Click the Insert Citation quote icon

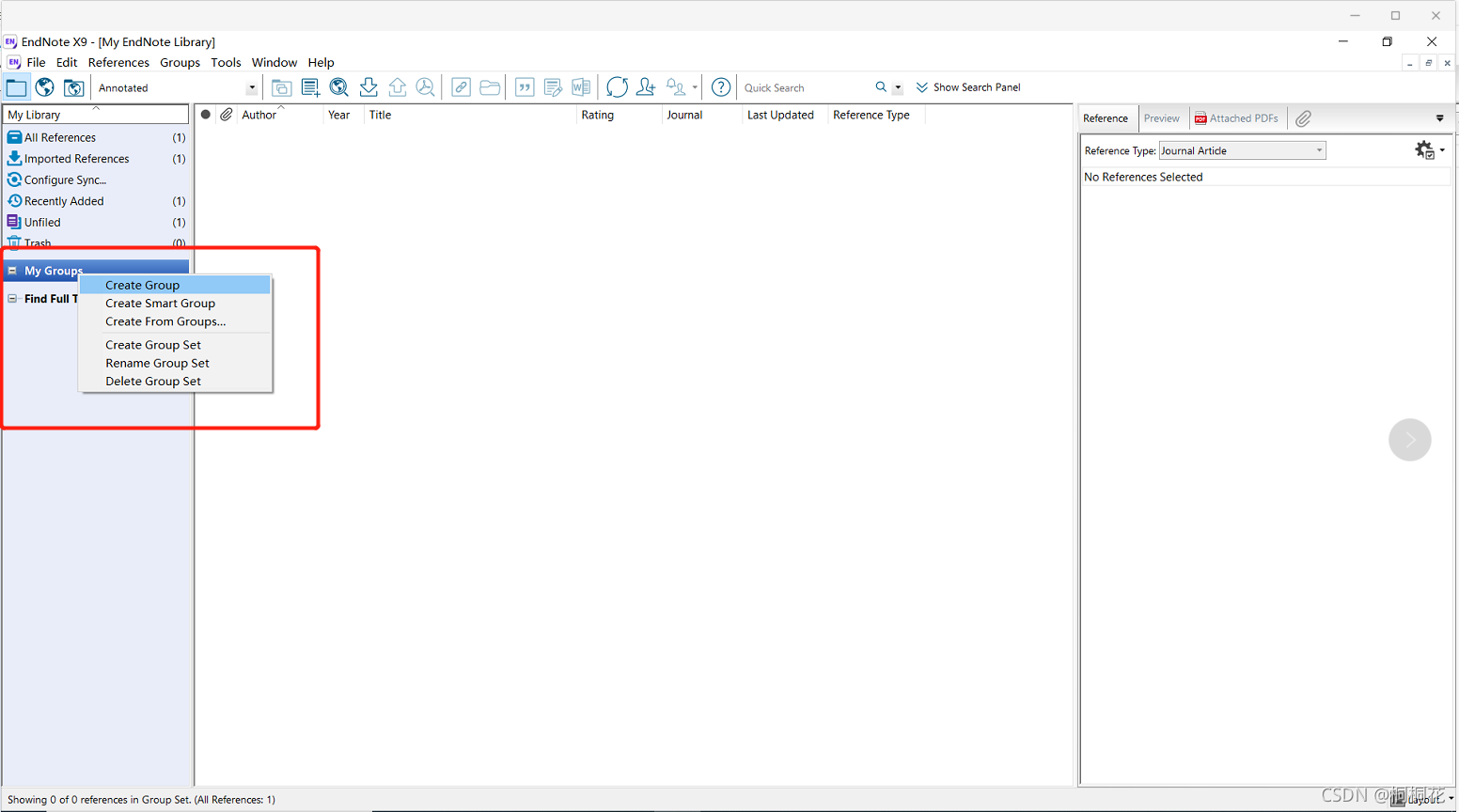[526, 86]
